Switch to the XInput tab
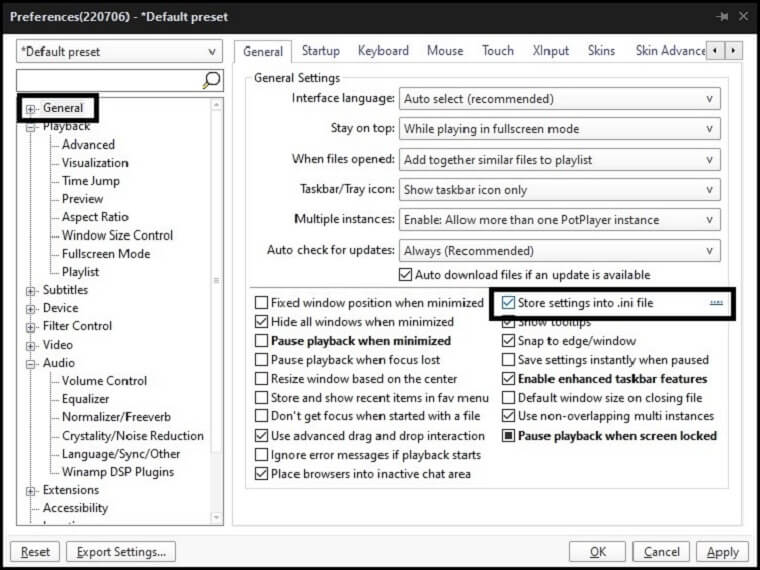This screenshot has height=570, width=760. [x=551, y=51]
